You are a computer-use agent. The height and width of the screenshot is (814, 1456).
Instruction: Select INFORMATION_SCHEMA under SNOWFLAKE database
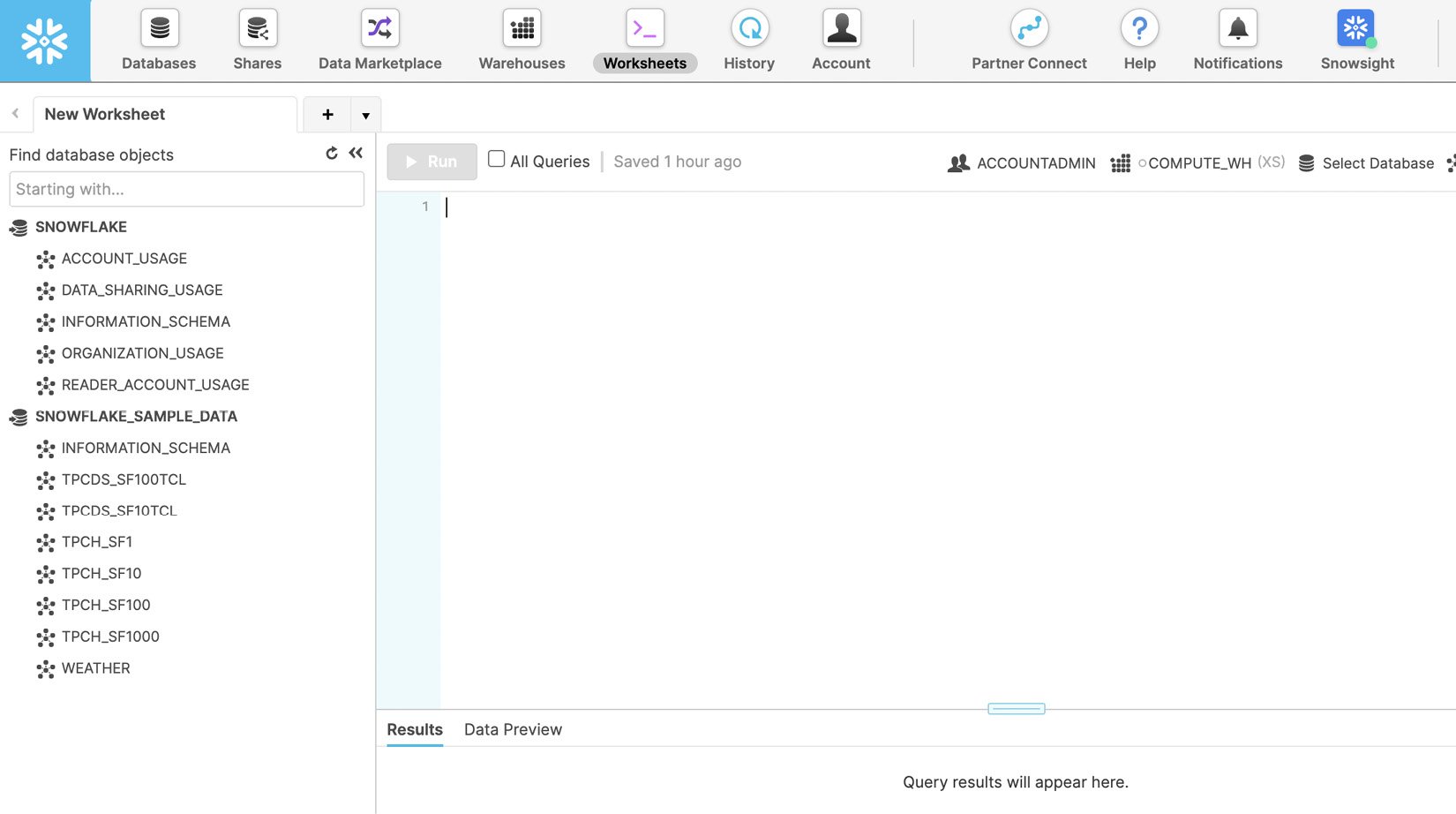click(146, 322)
